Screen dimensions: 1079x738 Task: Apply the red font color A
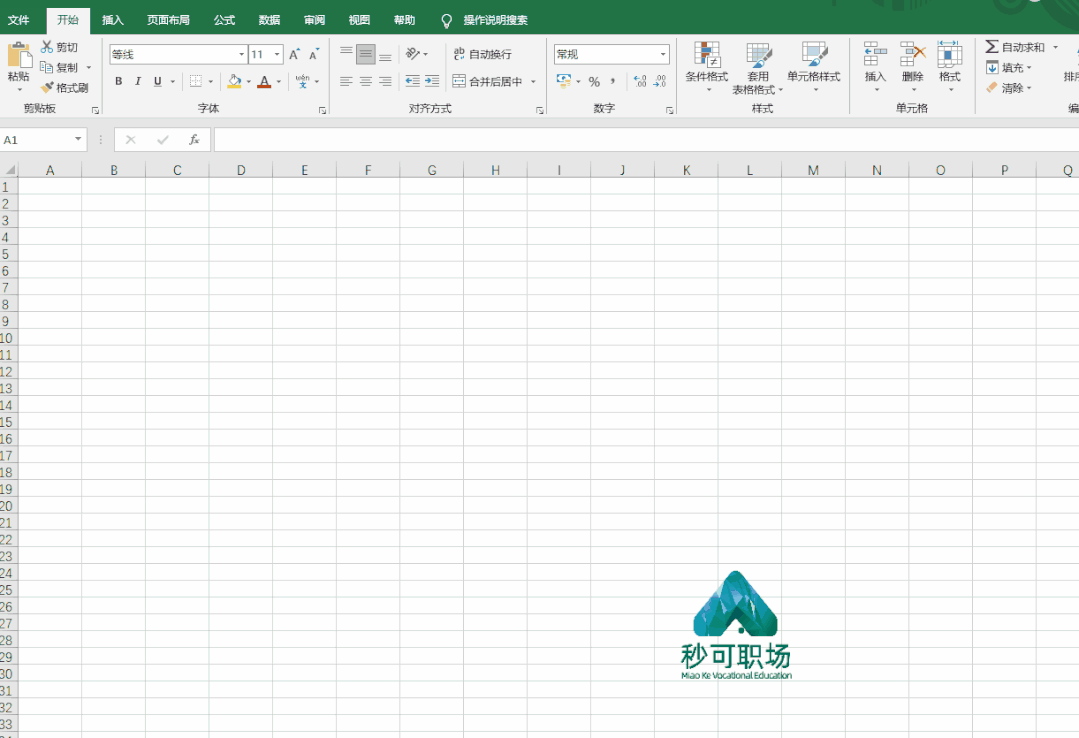pos(264,81)
